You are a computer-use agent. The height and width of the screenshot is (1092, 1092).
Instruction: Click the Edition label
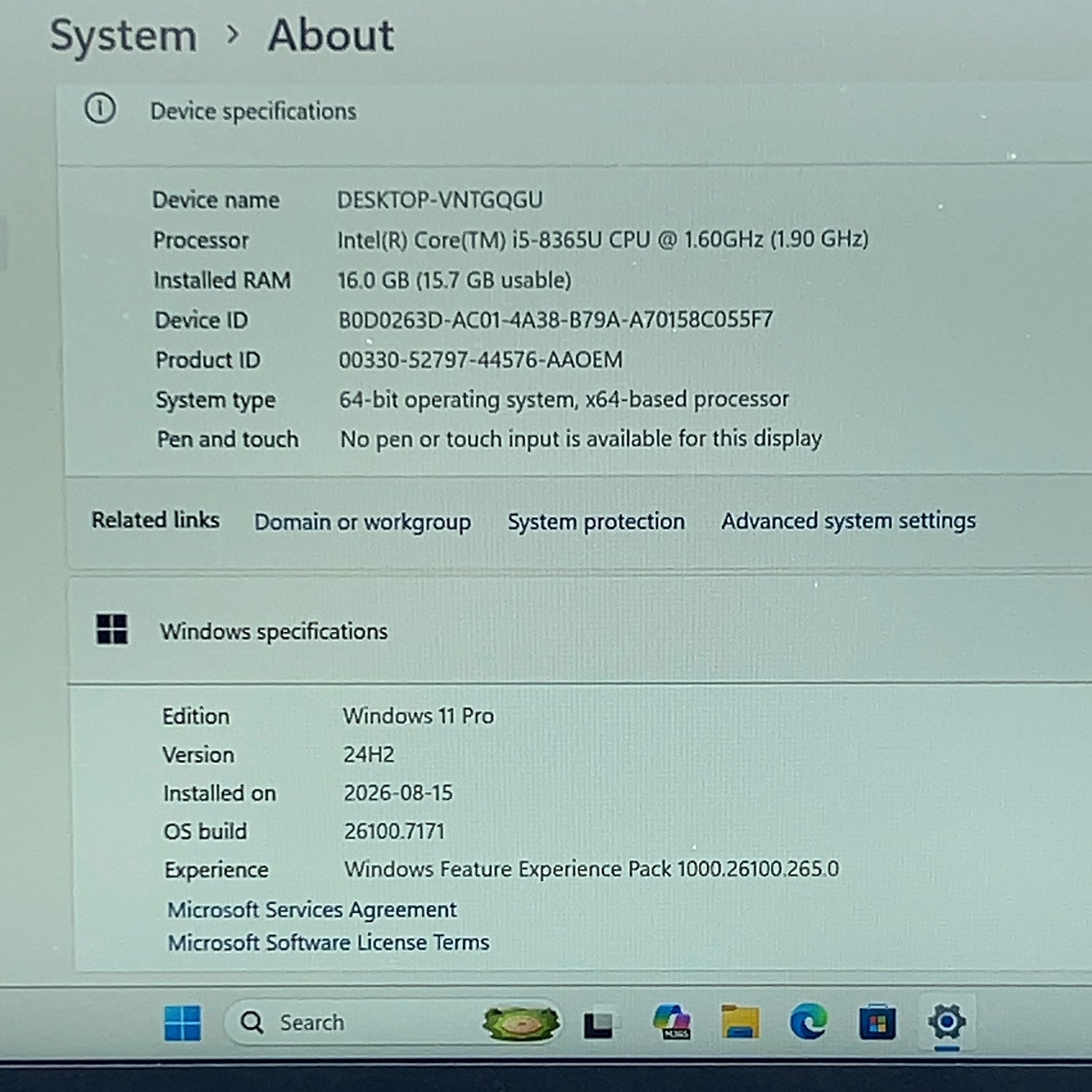pyautogui.click(x=196, y=716)
